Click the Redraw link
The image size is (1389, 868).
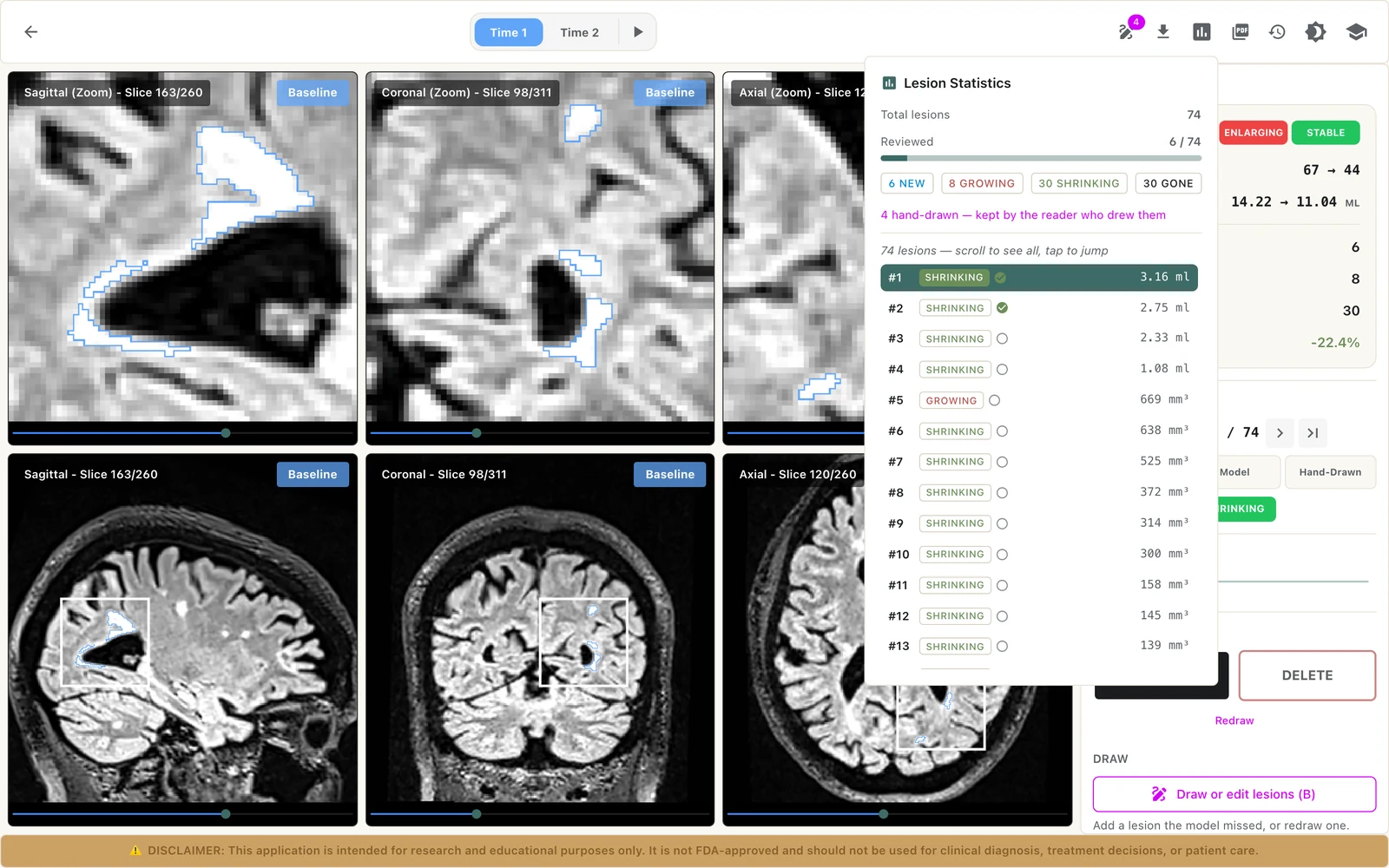coord(1234,720)
